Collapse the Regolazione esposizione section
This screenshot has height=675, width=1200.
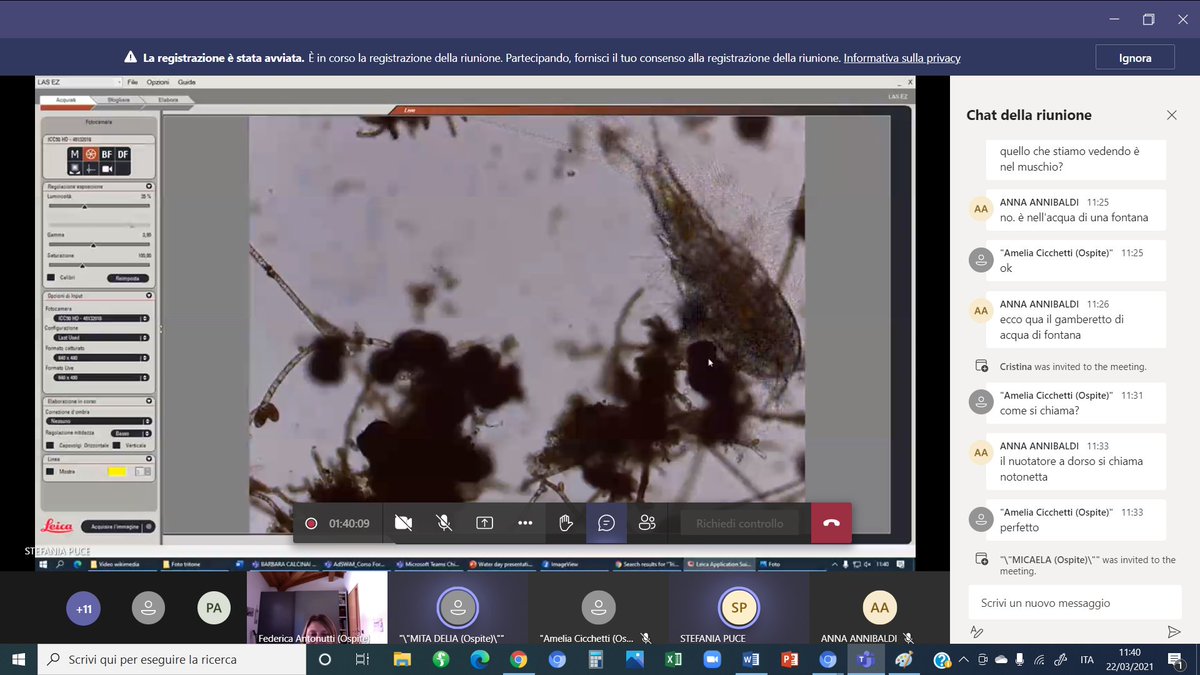click(x=149, y=186)
